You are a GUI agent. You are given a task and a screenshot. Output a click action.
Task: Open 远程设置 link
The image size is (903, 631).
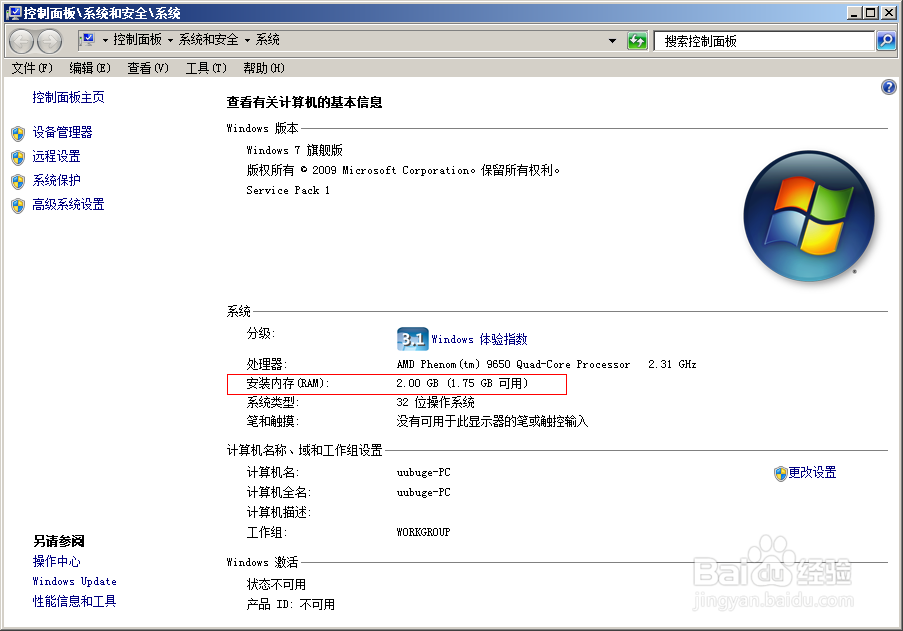point(56,157)
